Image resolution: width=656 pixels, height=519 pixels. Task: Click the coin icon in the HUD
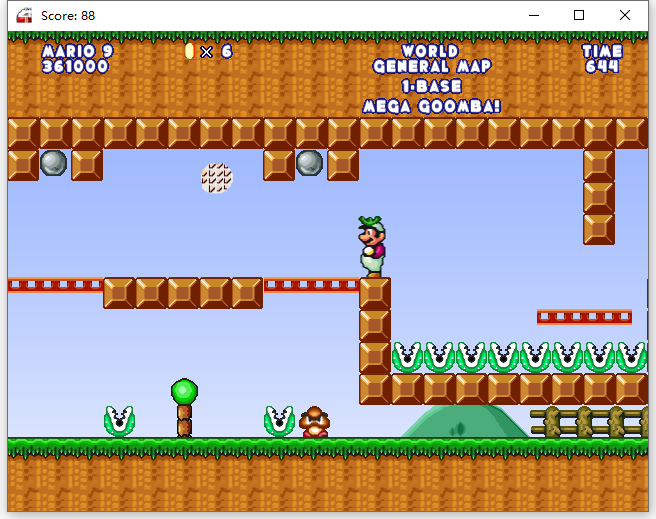coord(190,51)
